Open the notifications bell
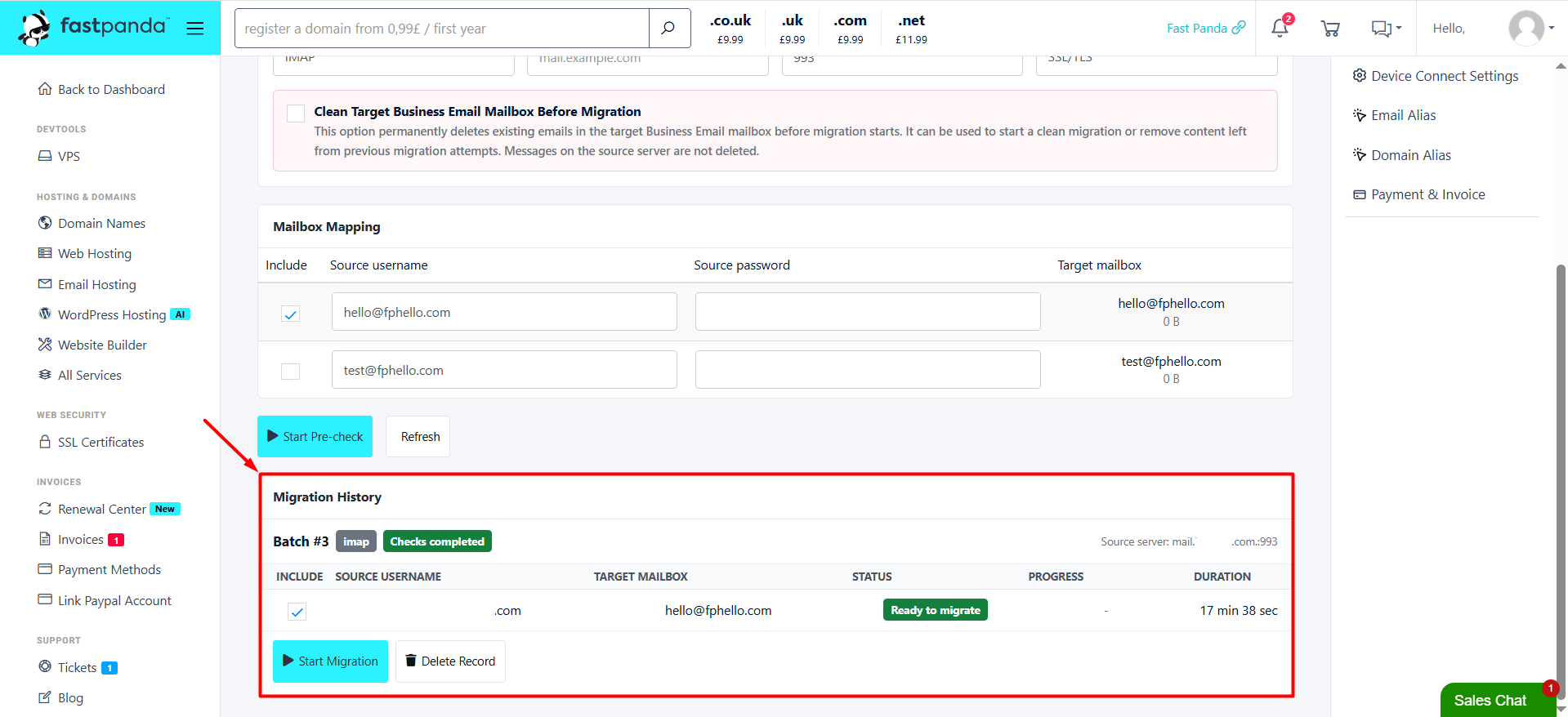This screenshot has height=717, width=1568. pos(1280,29)
